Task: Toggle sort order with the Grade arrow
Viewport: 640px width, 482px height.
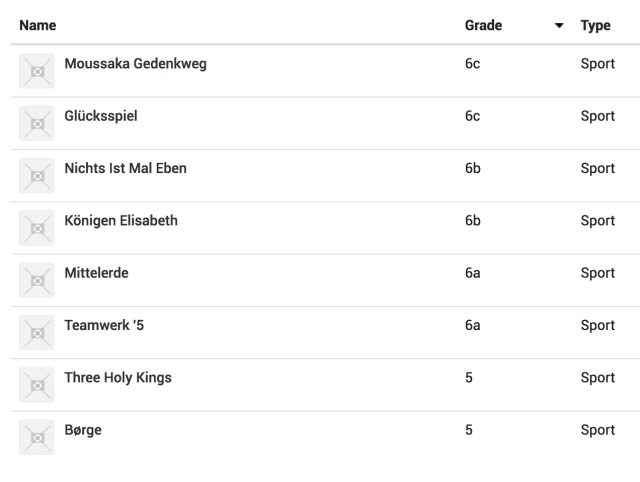Action: pyautogui.click(x=558, y=25)
